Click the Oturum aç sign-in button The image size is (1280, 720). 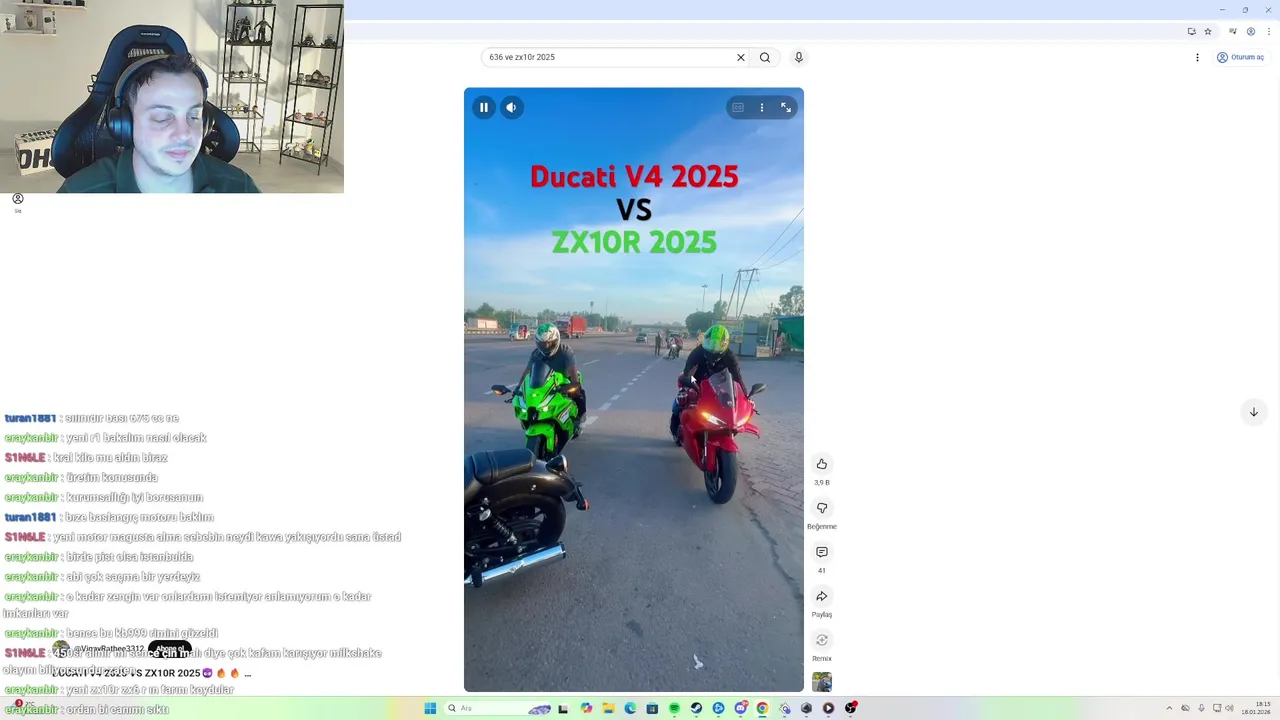pos(1240,57)
